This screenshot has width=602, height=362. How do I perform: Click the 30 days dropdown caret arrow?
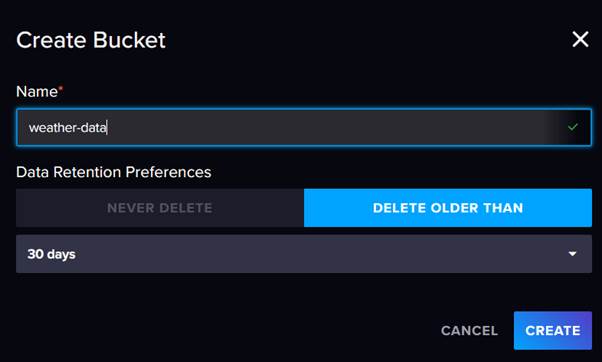(x=572, y=254)
